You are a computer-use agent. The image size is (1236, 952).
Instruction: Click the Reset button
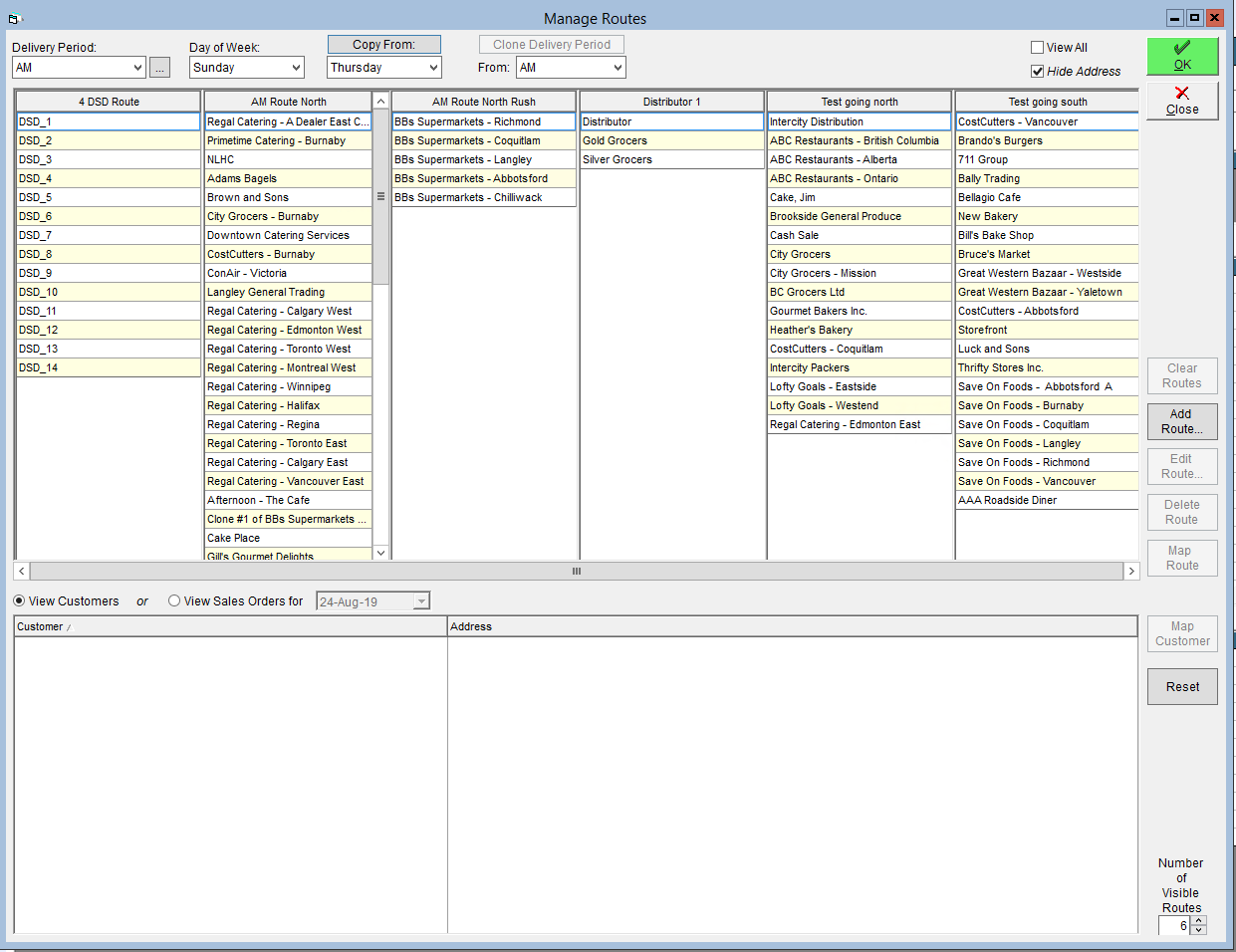(1182, 686)
